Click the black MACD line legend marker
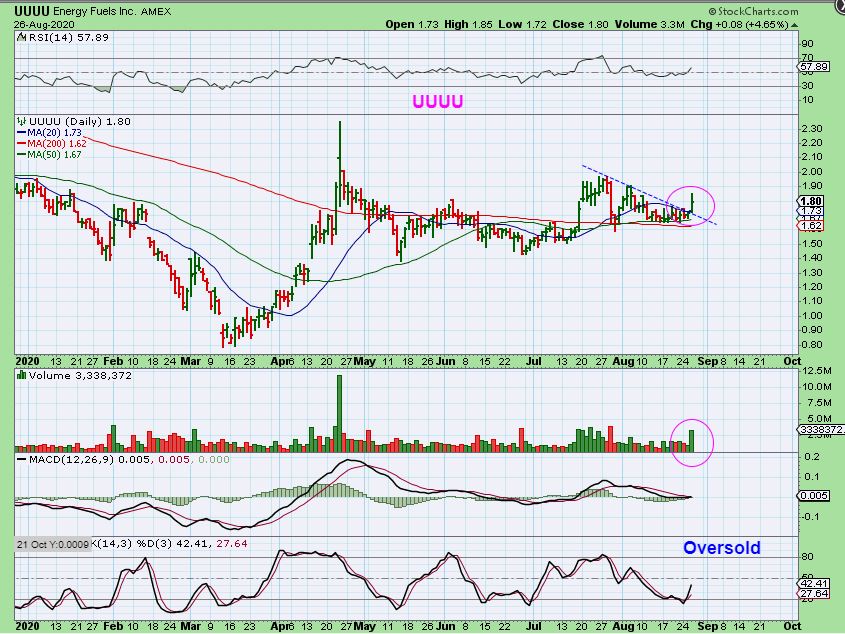The image size is (845, 634). pos(22,460)
